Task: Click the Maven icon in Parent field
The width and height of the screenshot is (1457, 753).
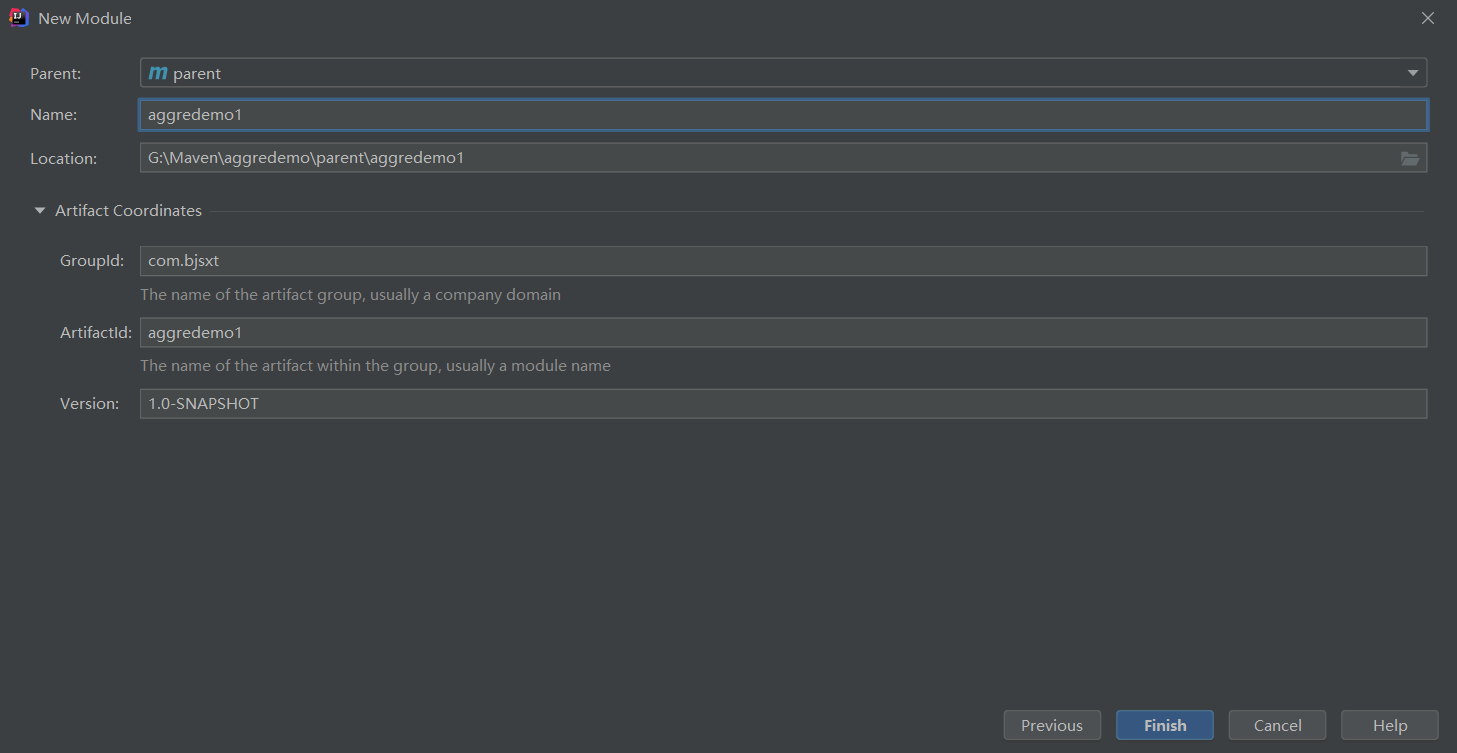Action: pyautogui.click(x=158, y=73)
